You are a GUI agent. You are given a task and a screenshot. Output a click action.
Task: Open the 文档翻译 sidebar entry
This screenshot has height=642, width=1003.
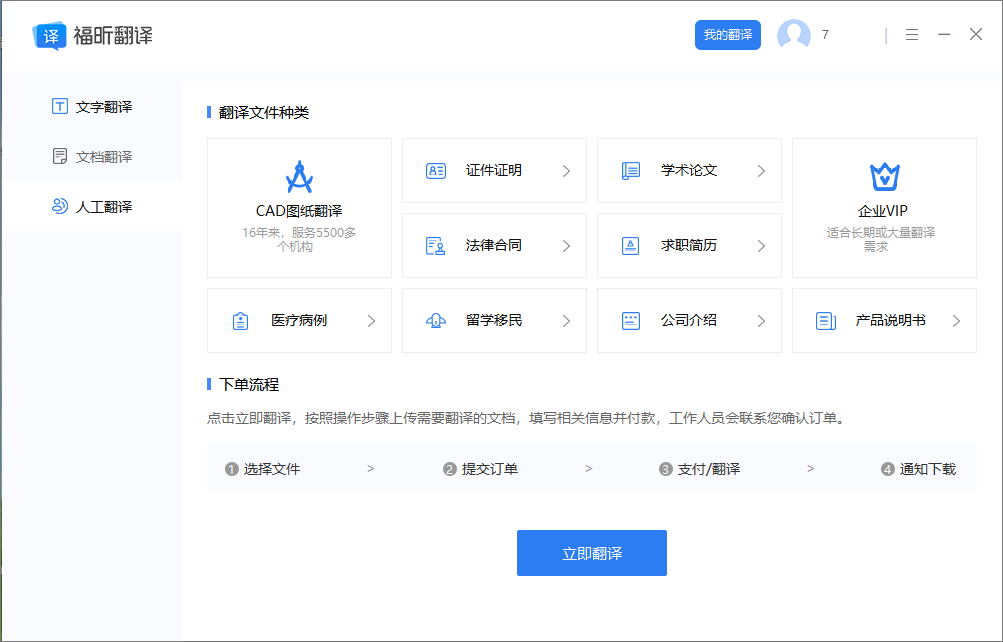pos(91,156)
